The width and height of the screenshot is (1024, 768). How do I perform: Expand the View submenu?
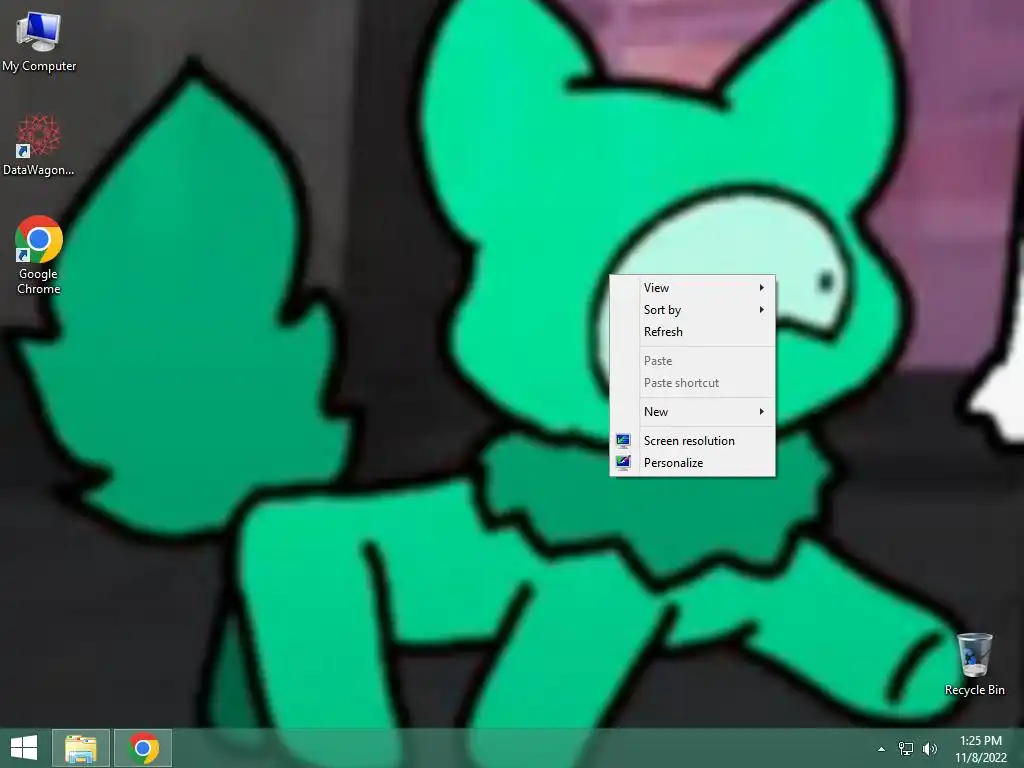(692, 287)
